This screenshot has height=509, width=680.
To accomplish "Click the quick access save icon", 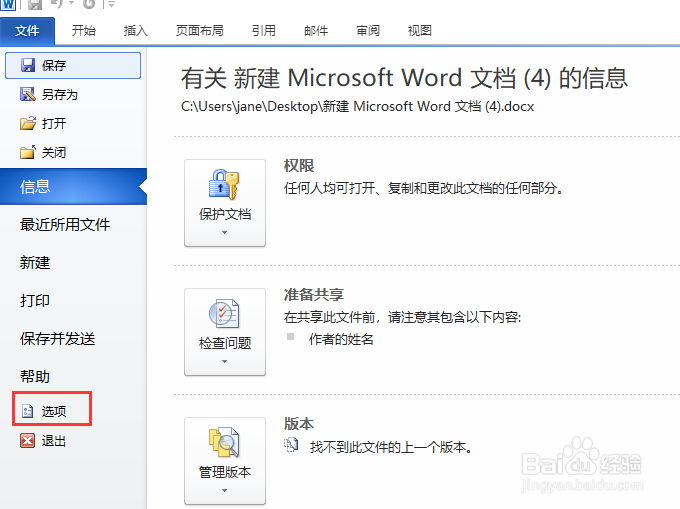I will pyautogui.click(x=35, y=4).
